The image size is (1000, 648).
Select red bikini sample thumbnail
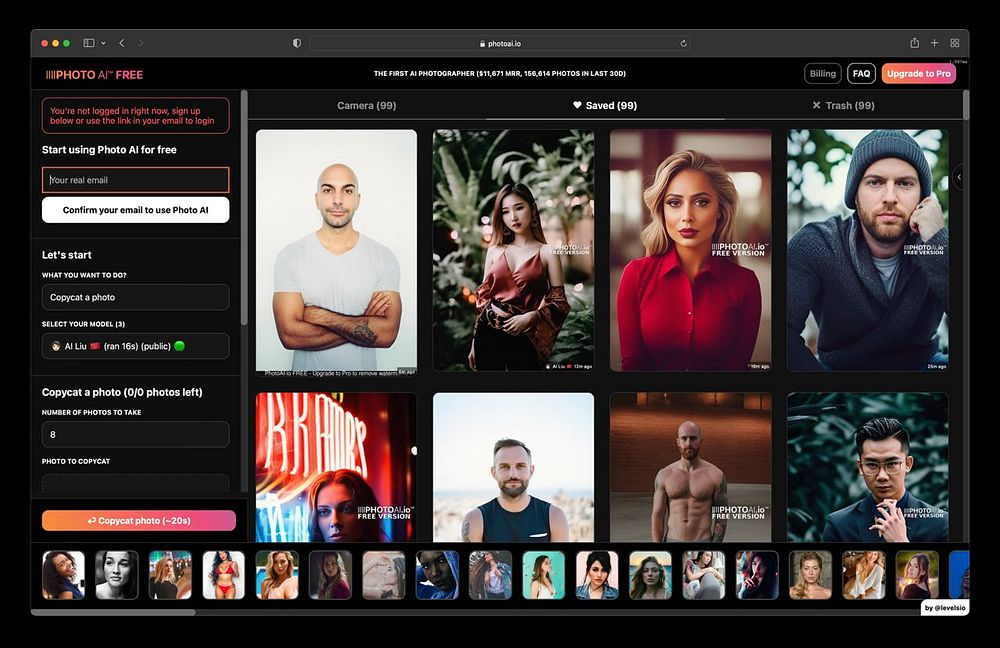click(223, 575)
